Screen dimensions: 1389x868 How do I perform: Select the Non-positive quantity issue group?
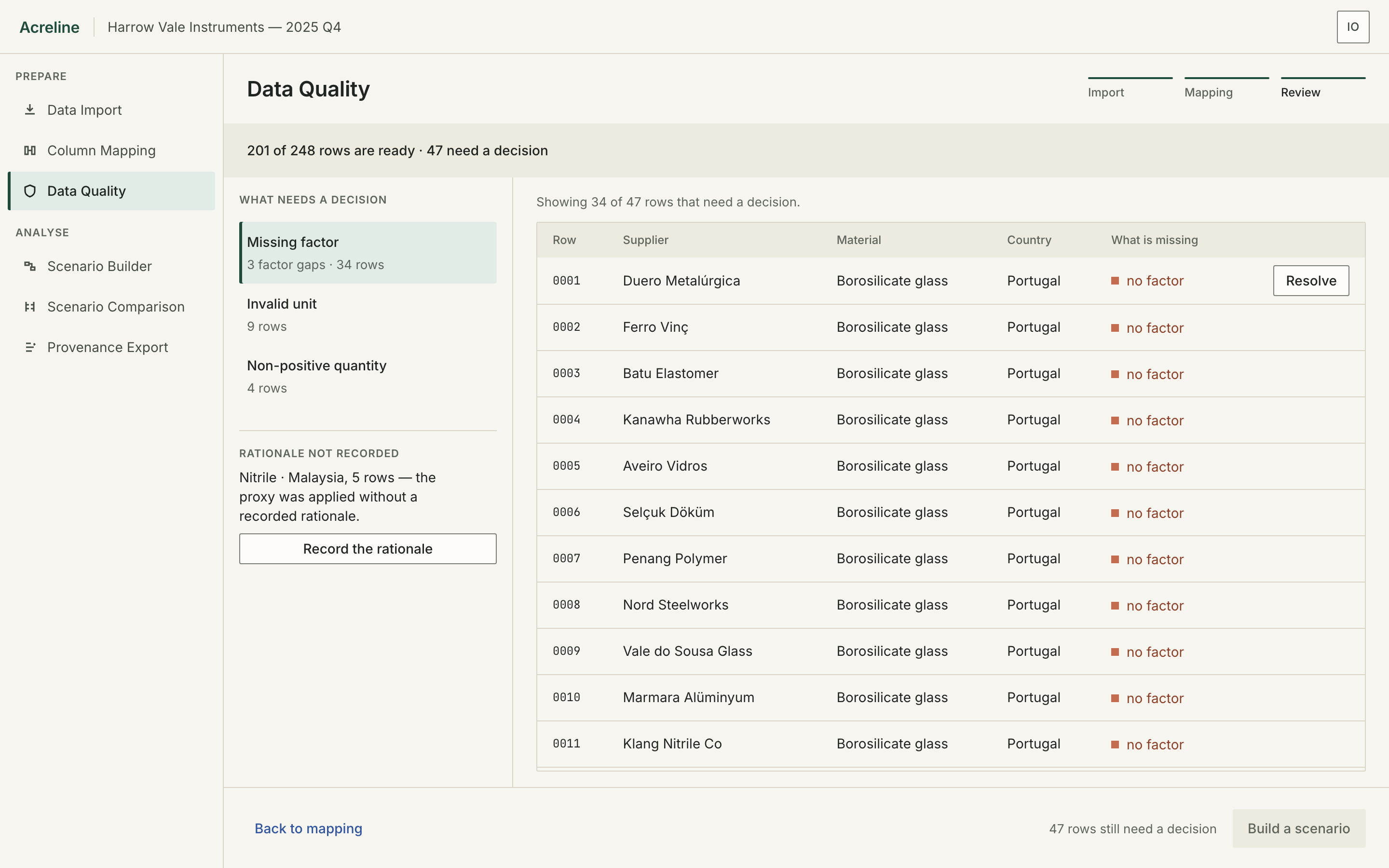point(368,377)
